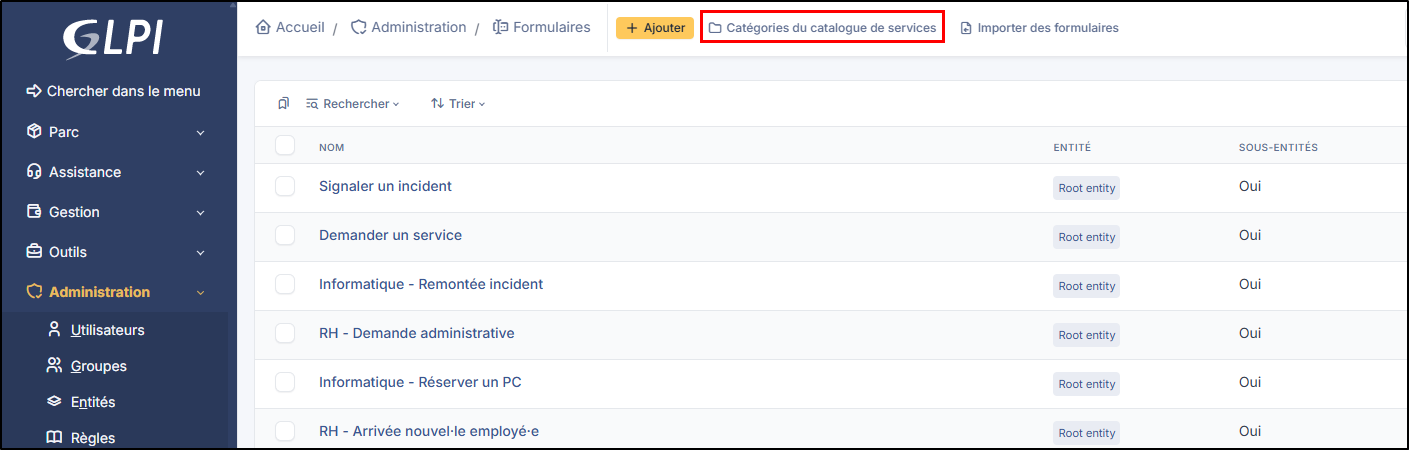
Task: Sort by the ENTITÉ column header
Action: 1072,147
